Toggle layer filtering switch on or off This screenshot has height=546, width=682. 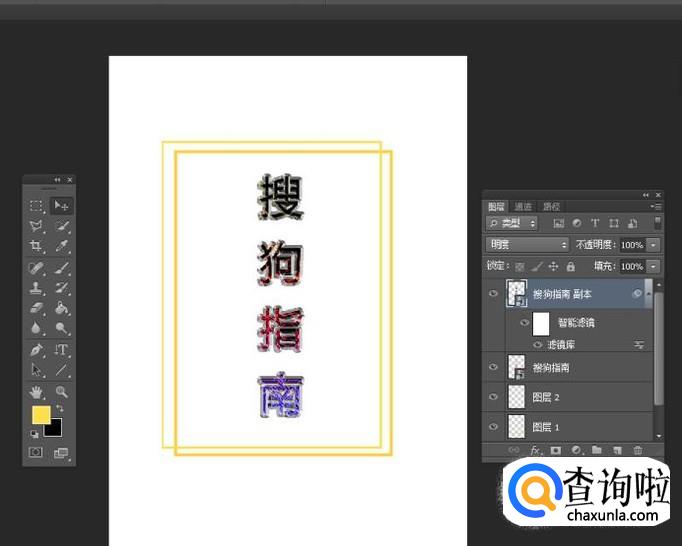click(658, 223)
